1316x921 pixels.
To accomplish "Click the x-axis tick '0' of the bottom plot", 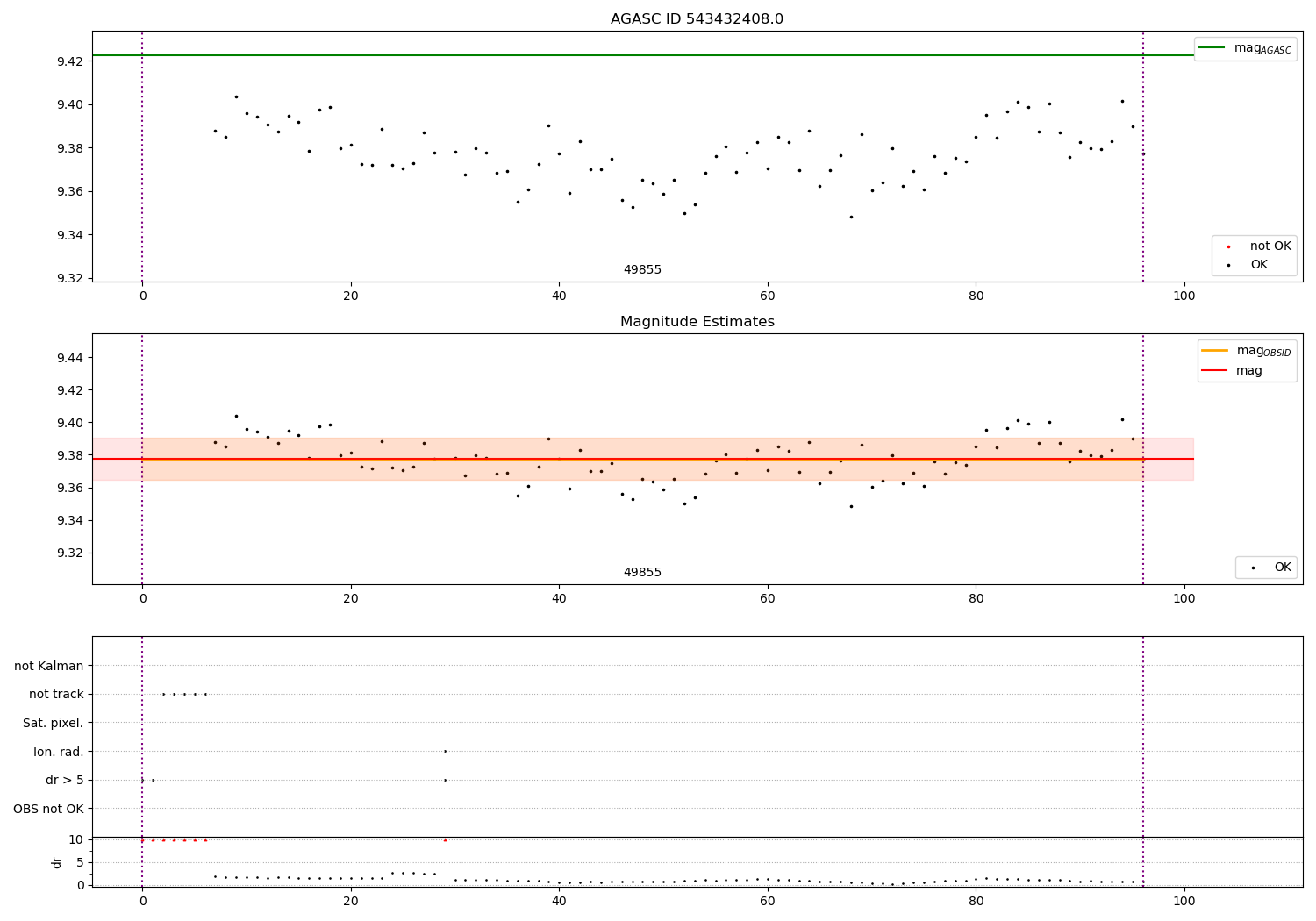I will click(x=142, y=901).
